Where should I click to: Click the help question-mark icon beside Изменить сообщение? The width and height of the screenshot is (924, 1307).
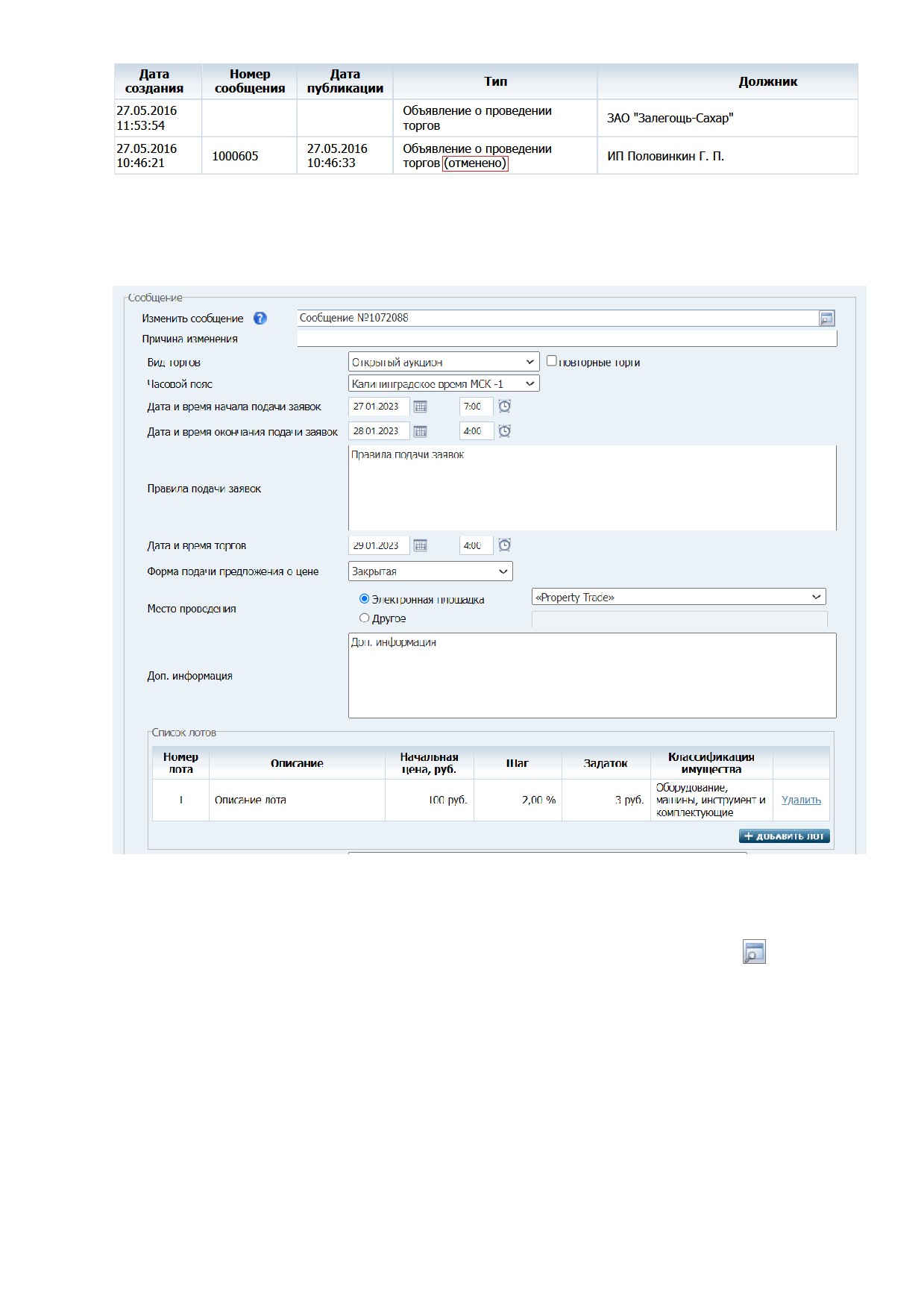[x=260, y=319]
